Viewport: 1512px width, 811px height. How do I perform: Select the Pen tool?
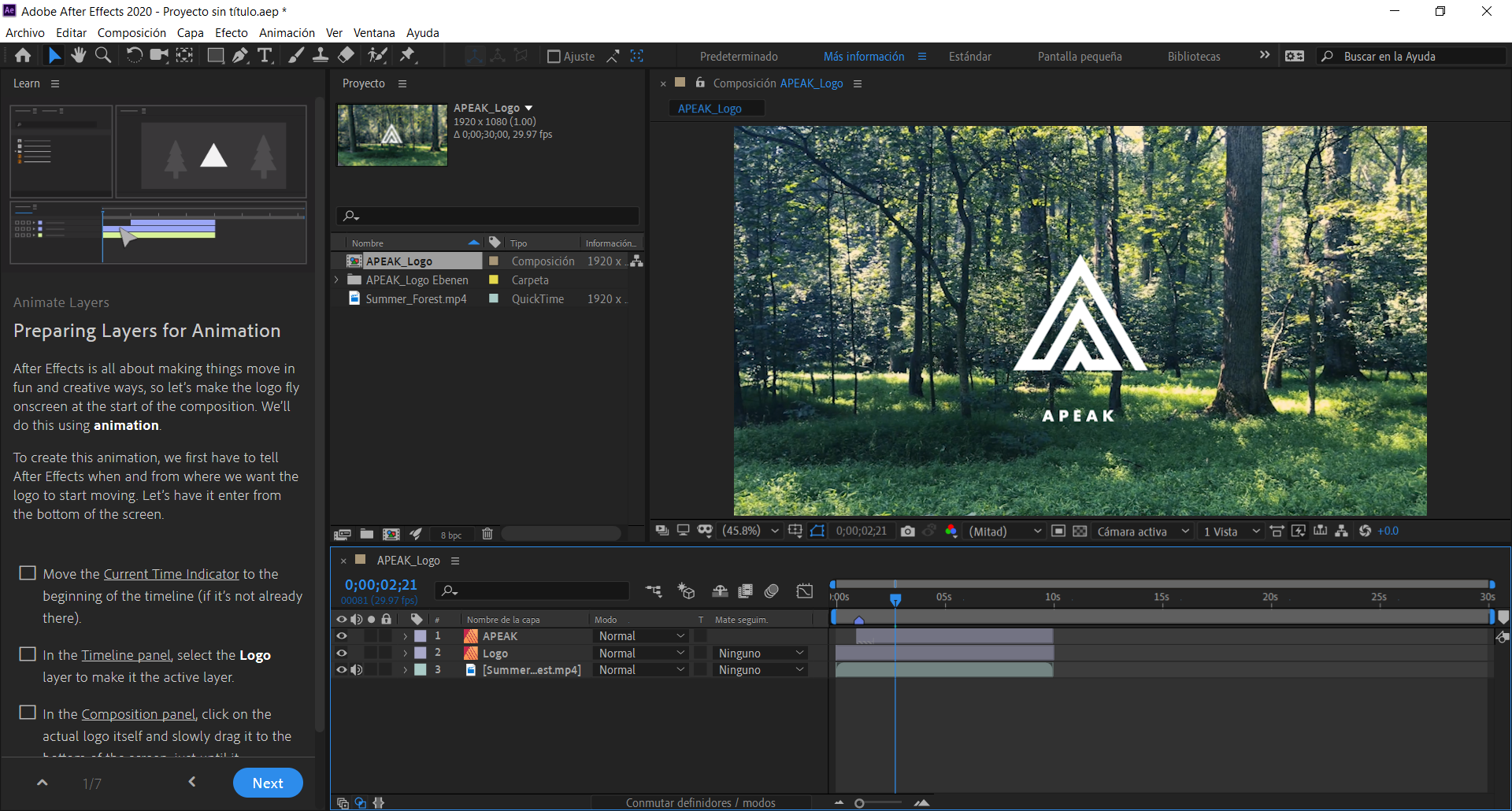point(240,55)
